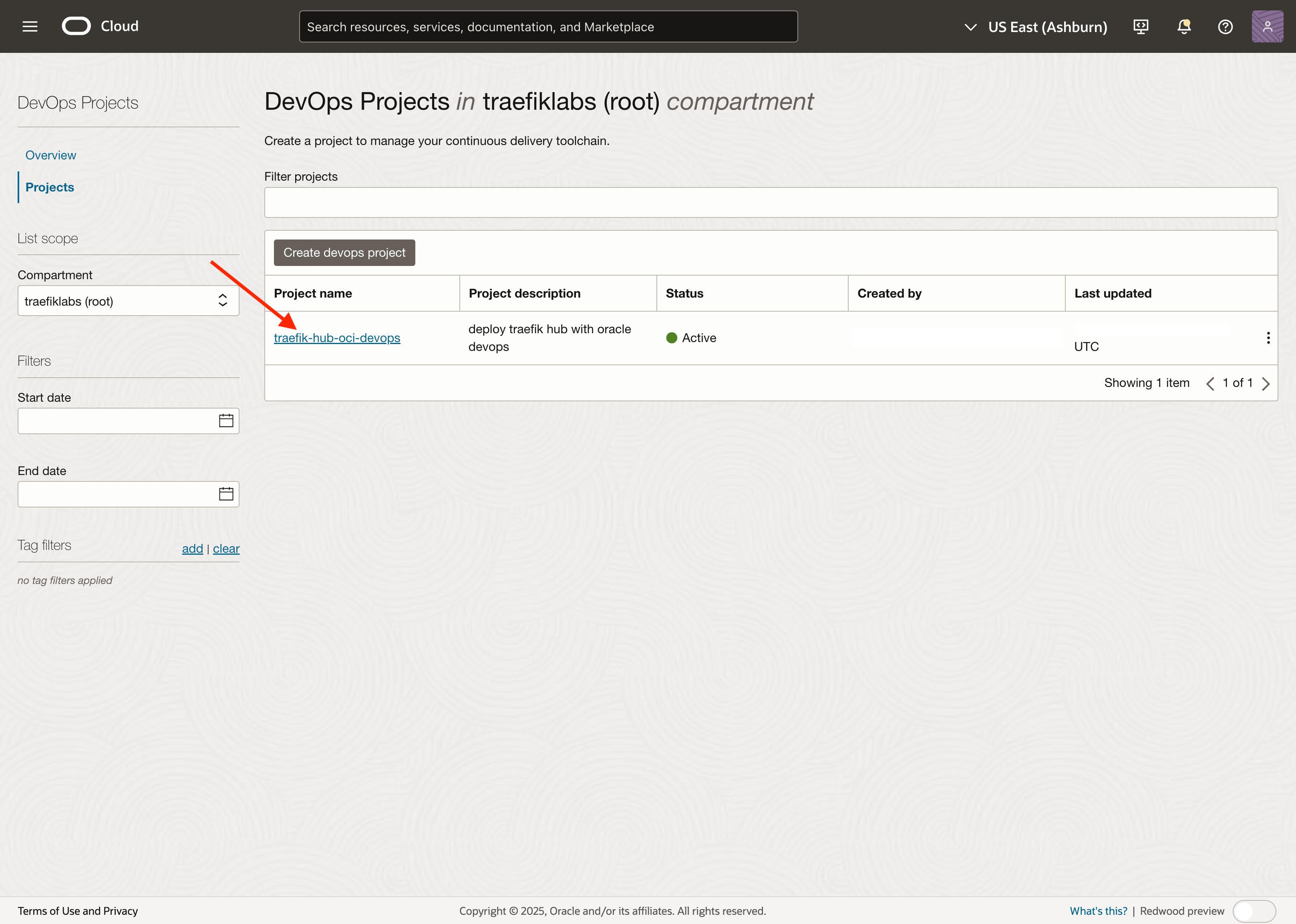This screenshot has width=1296, height=924.
Task: Click the add tag filters link
Action: [x=192, y=548]
